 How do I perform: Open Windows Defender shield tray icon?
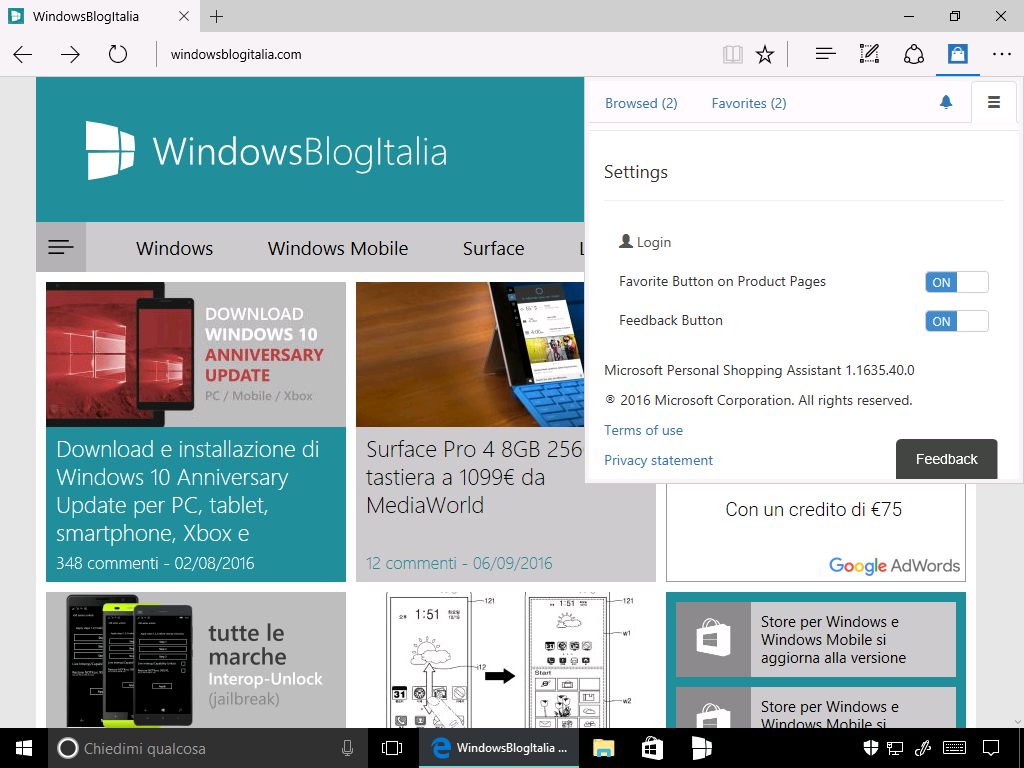(x=871, y=748)
